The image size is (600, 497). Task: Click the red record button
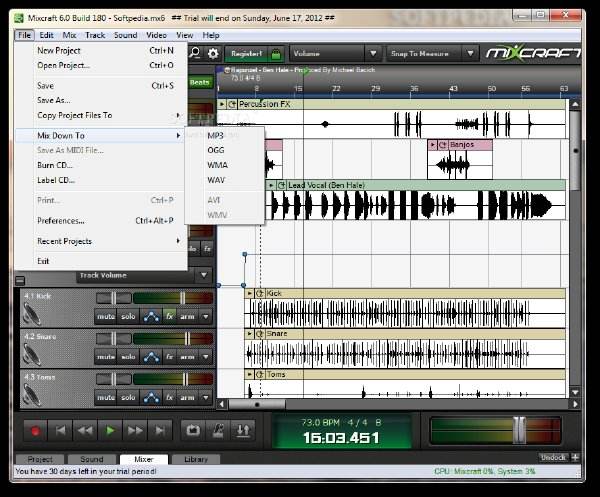point(35,431)
